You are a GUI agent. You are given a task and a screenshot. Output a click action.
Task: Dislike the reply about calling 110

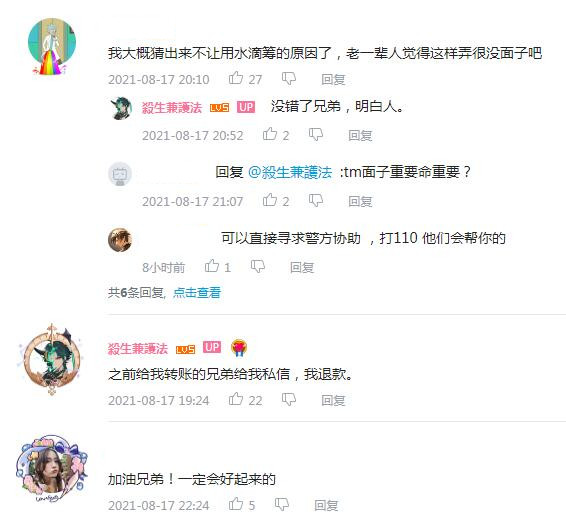click(258, 266)
